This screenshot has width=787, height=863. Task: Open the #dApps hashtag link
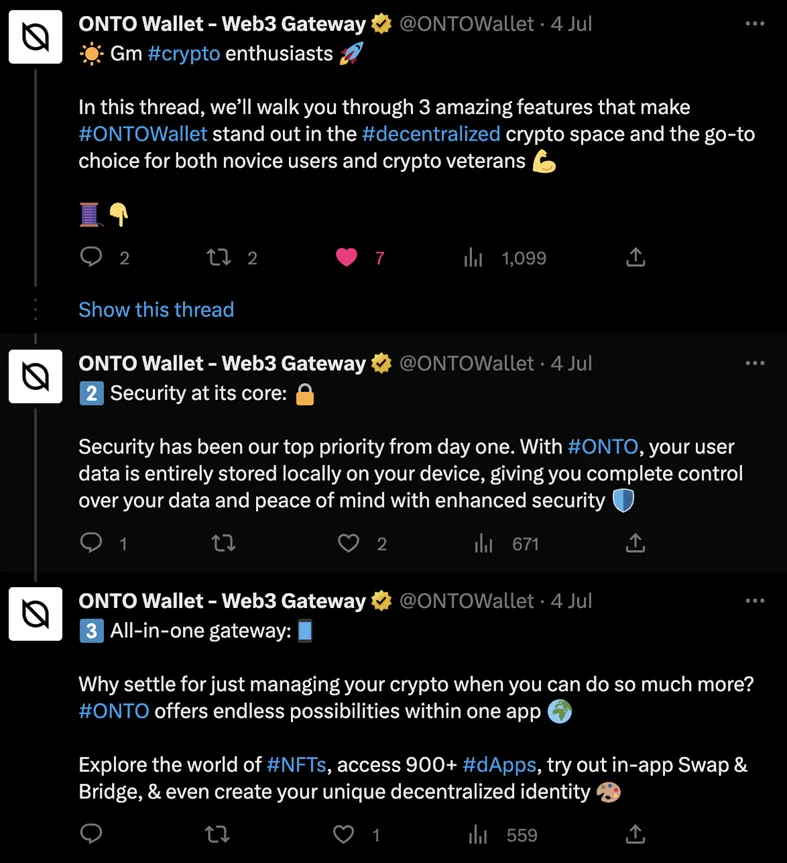click(x=500, y=766)
